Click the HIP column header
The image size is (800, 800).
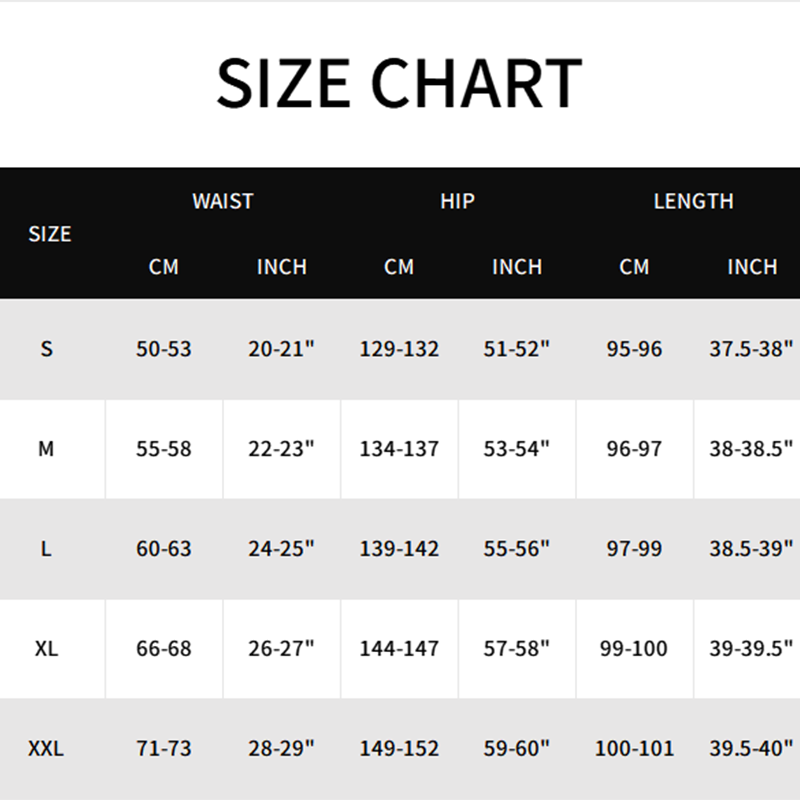(x=457, y=201)
